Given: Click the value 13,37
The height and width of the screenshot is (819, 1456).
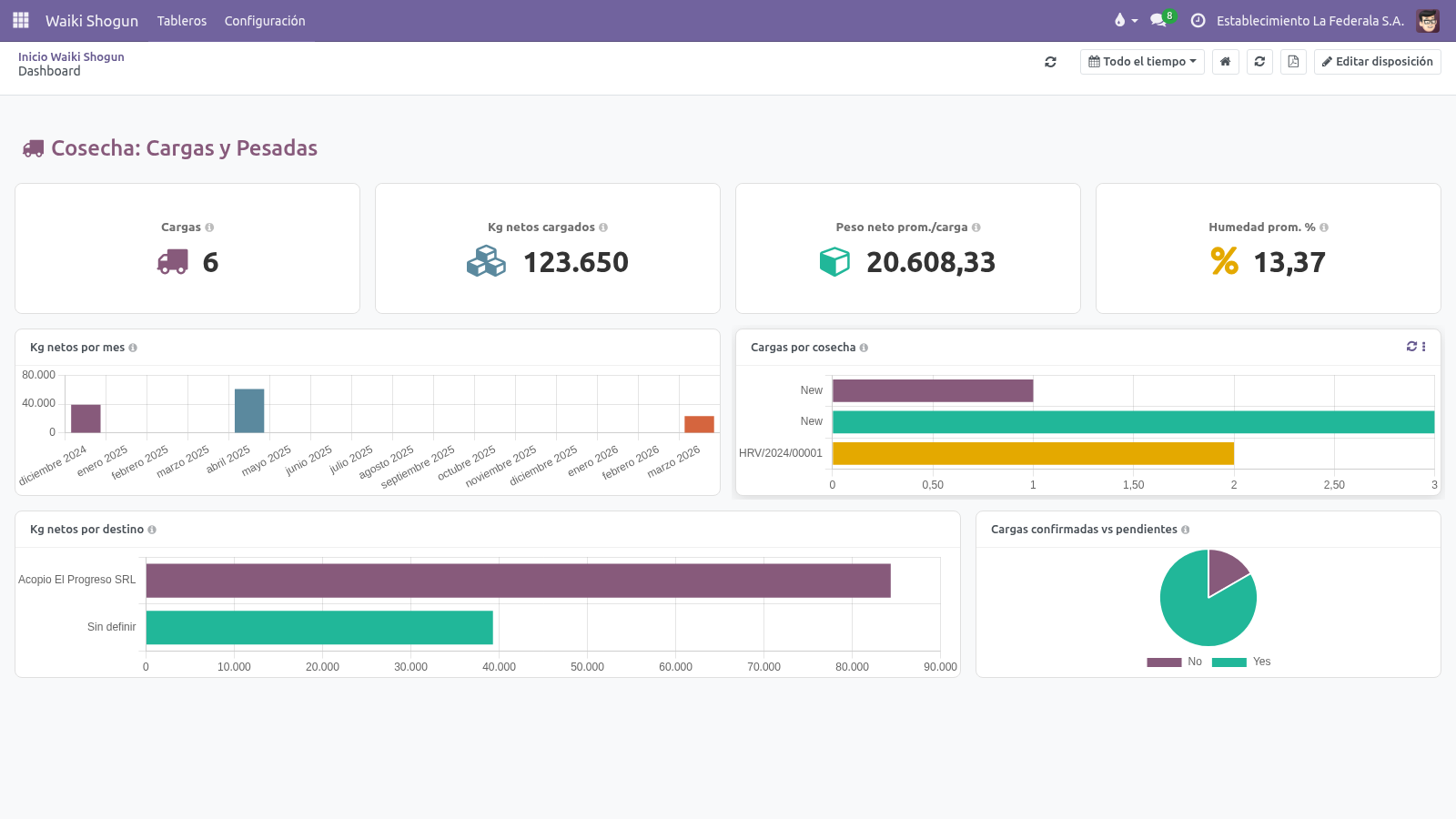Looking at the screenshot, I should pyautogui.click(x=1289, y=262).
